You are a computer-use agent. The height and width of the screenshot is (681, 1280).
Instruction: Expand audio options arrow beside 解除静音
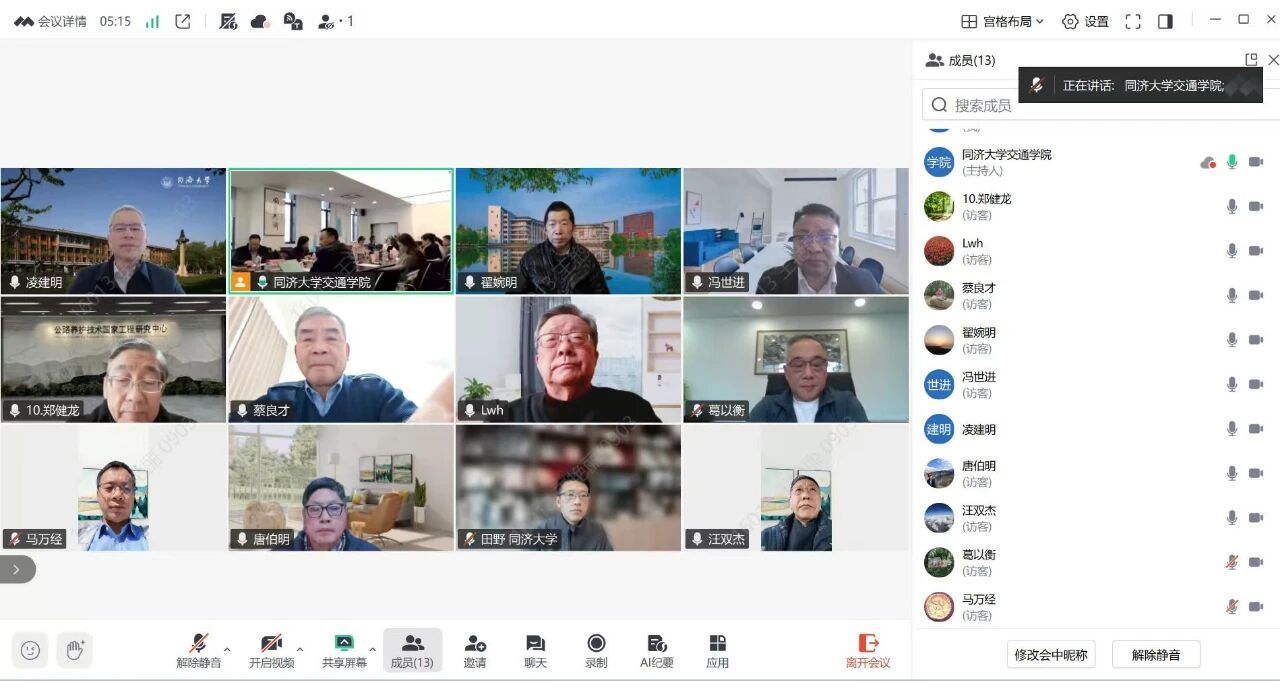tap(227, 650)
